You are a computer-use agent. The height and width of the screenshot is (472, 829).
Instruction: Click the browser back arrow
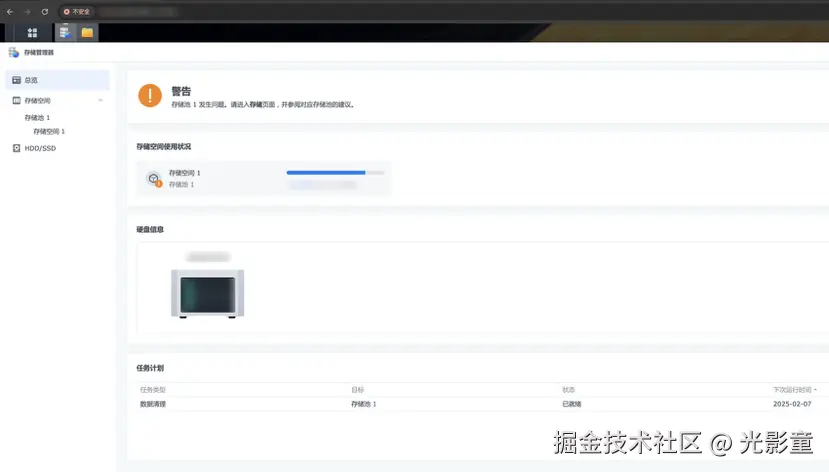[10, 12]
